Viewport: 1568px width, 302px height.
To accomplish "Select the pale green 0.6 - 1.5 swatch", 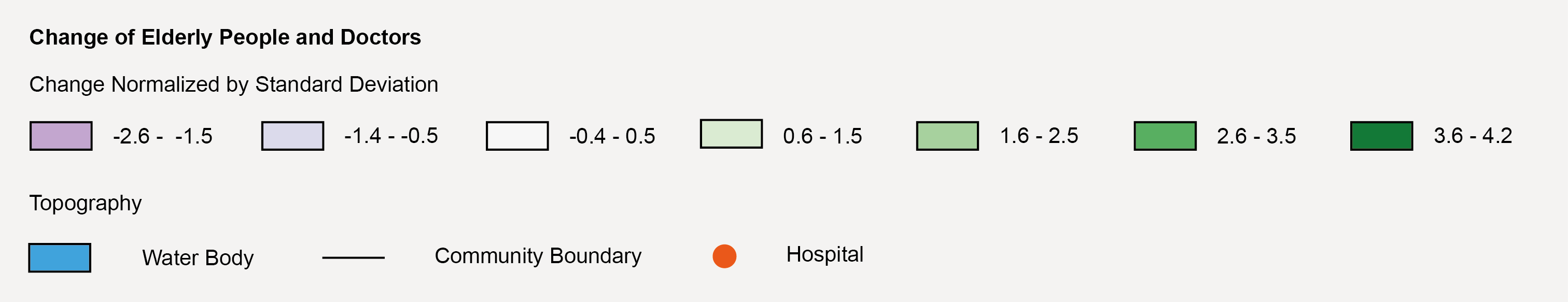I will tap(731, 134).
